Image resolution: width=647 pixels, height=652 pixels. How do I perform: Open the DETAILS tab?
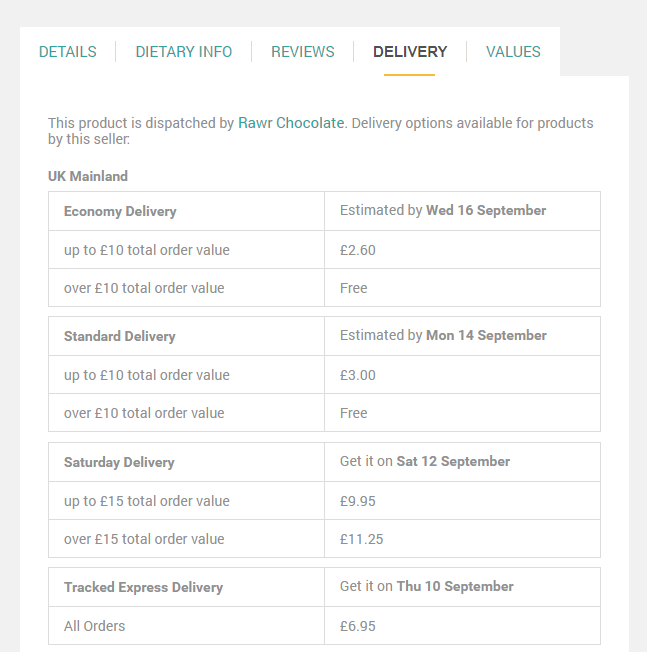(67, 52)
